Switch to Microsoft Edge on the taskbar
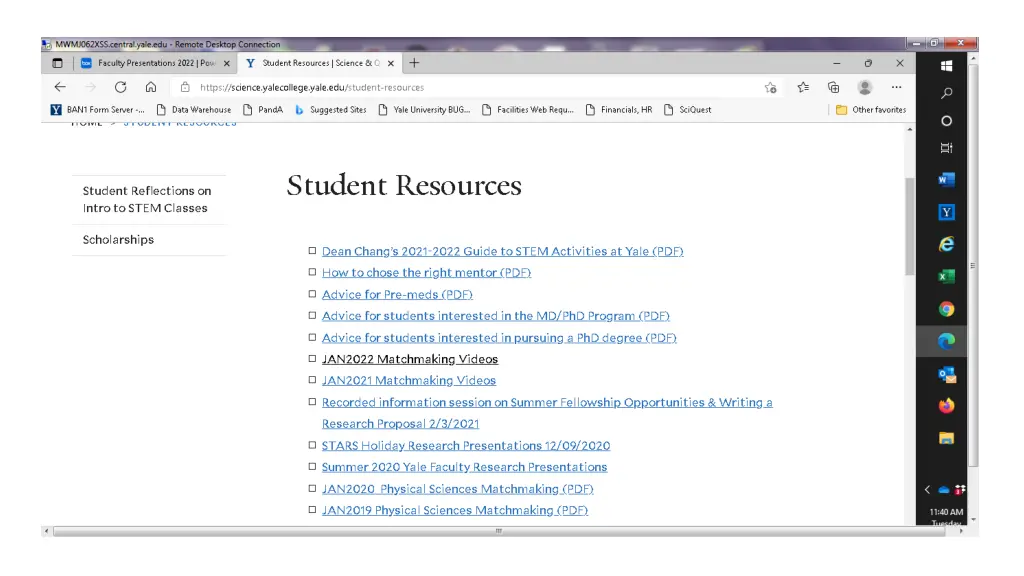This screenshot has height=576, width=1024. pos(946,341)
